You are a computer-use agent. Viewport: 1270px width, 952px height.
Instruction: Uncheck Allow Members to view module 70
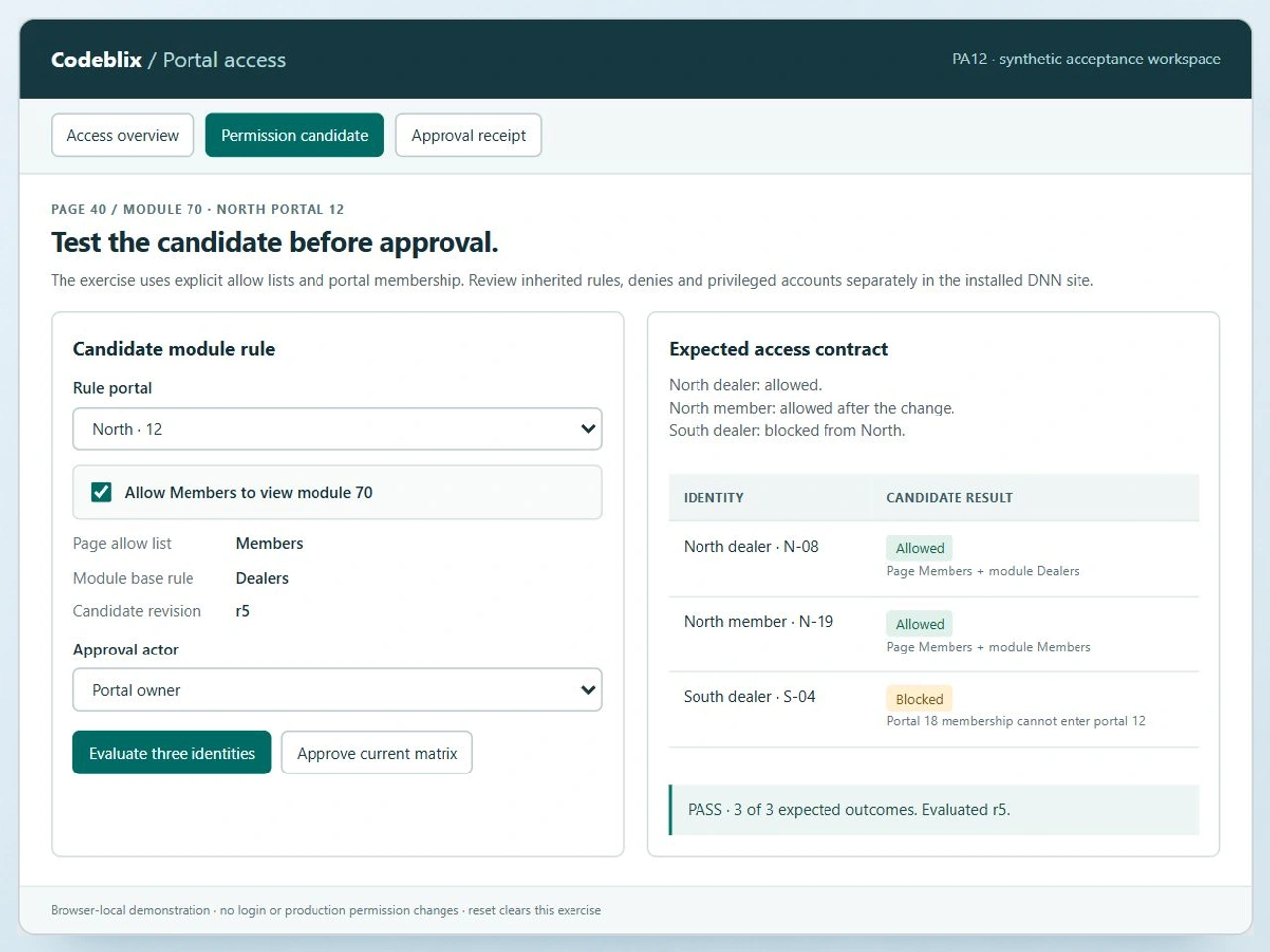[101, 492]
